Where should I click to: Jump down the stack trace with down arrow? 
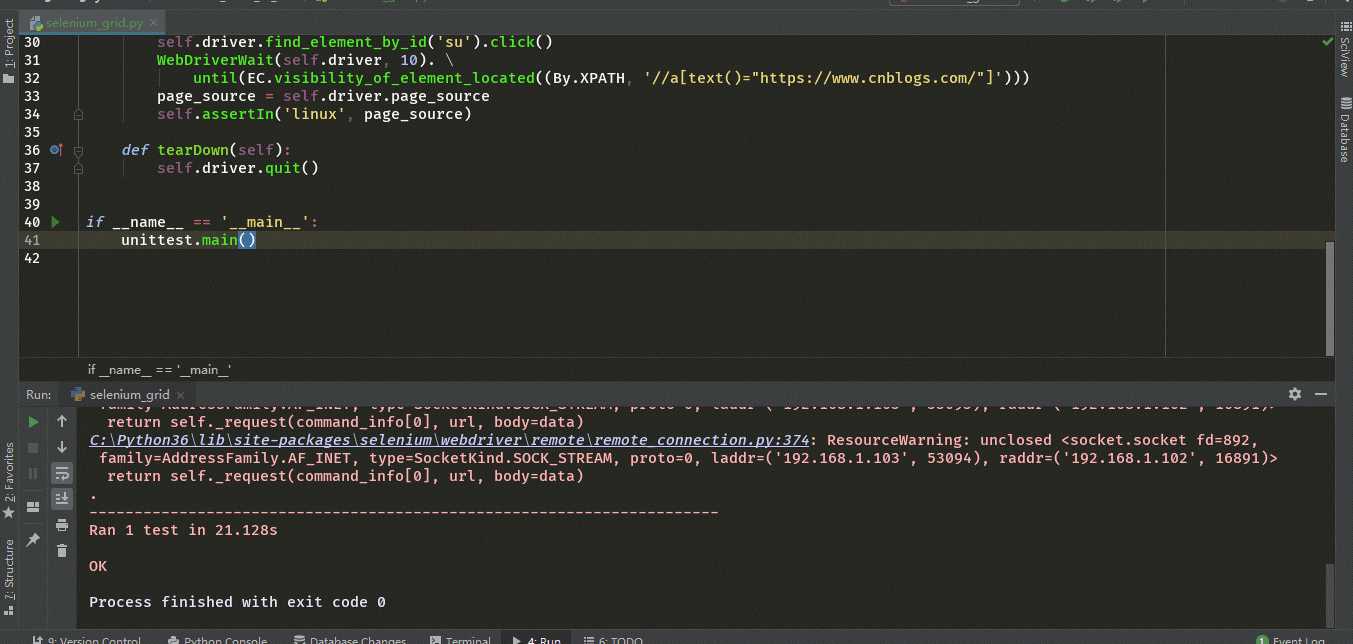point(62,447)
